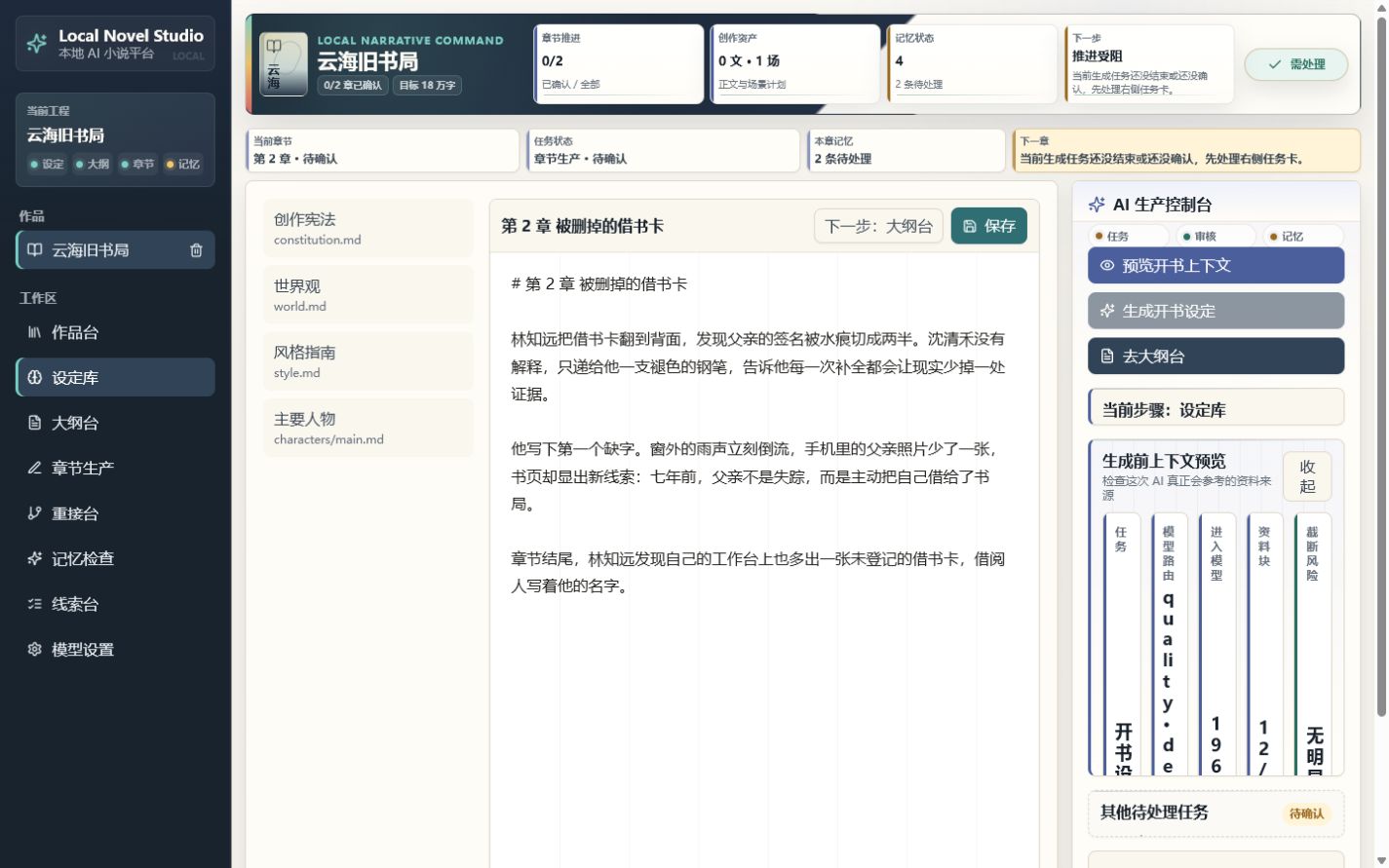
Task: Click the 重接台 branch icon
Action: click(x=34, y=513)
